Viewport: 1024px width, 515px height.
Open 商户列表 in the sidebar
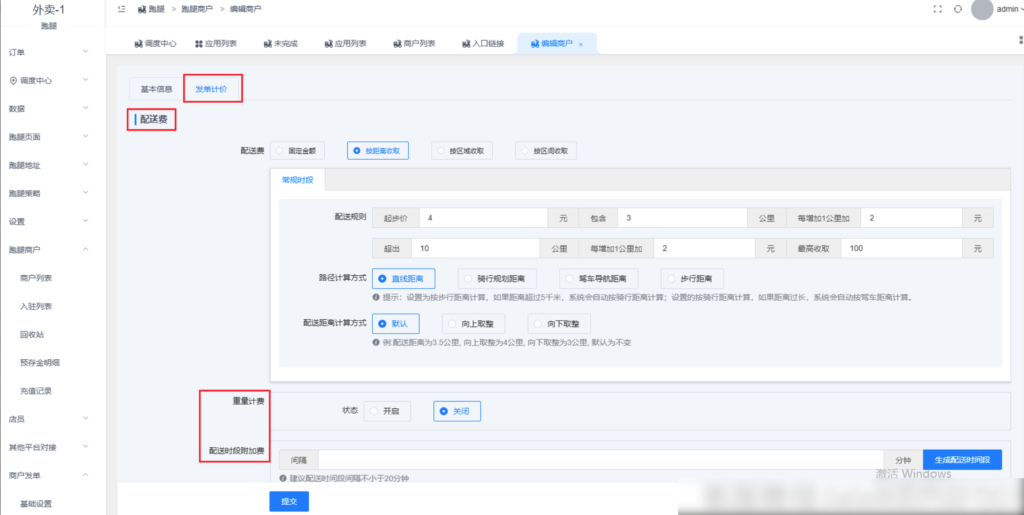pos(36,278)
